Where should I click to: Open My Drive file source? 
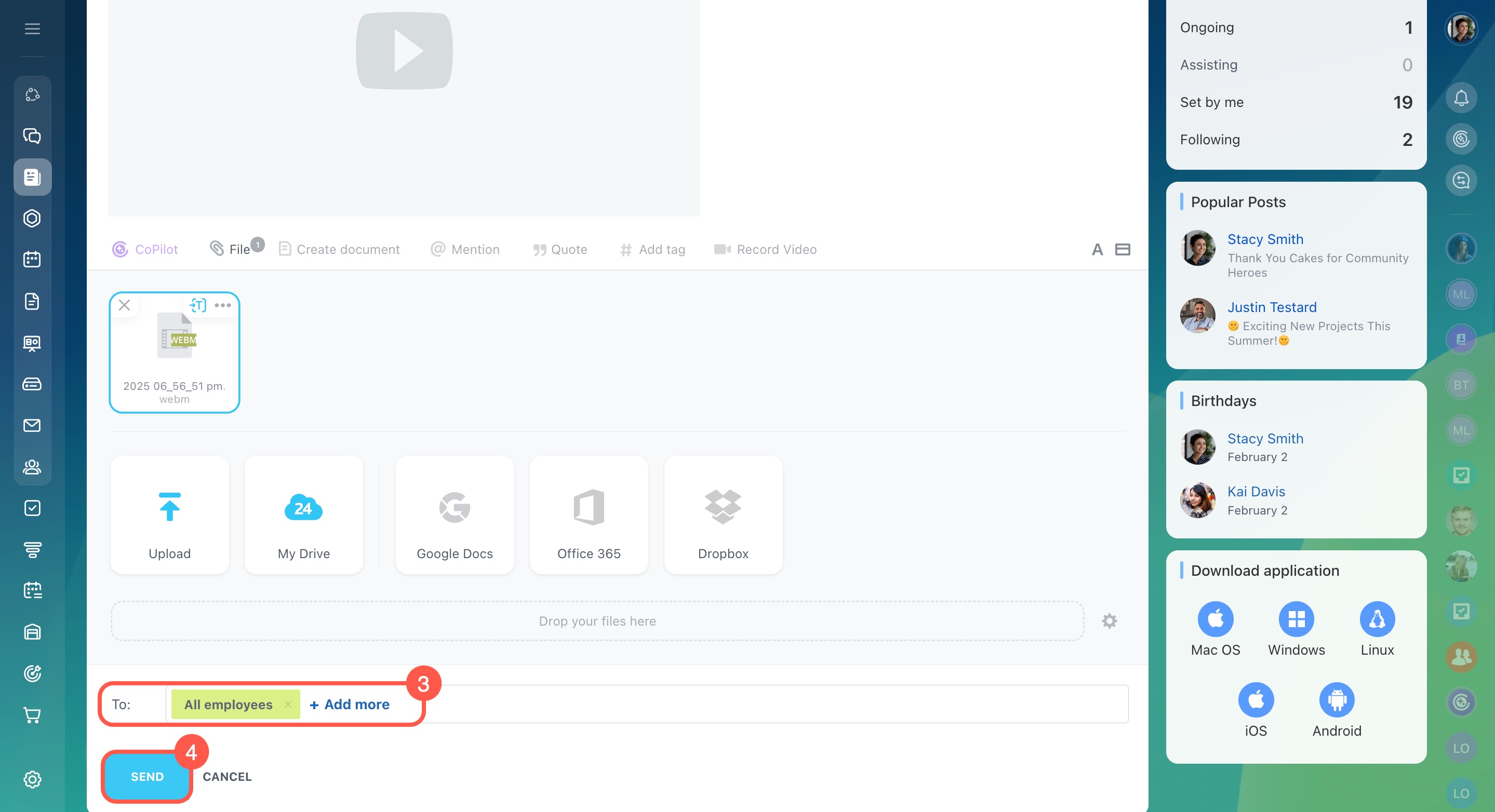[303, 515]
